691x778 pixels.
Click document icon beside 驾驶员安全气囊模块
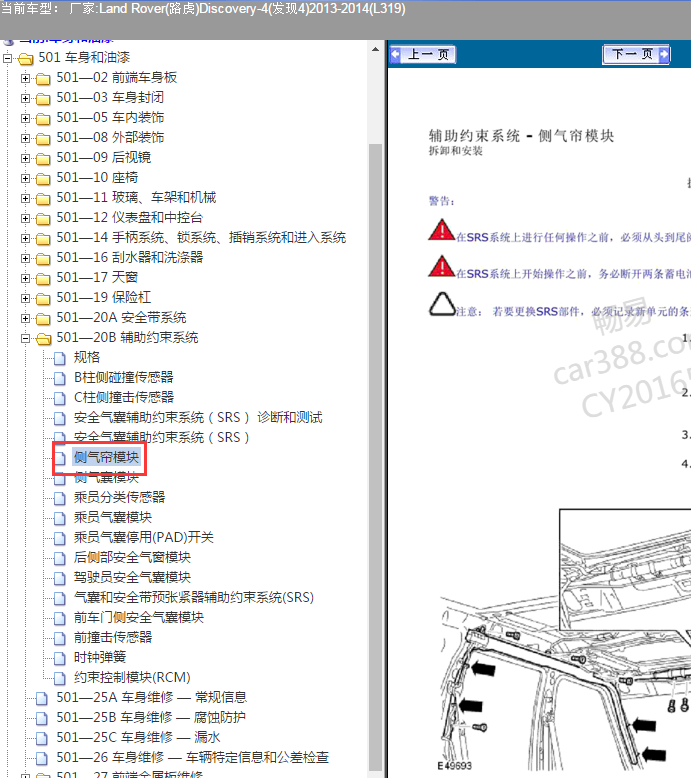click(60, 579)
